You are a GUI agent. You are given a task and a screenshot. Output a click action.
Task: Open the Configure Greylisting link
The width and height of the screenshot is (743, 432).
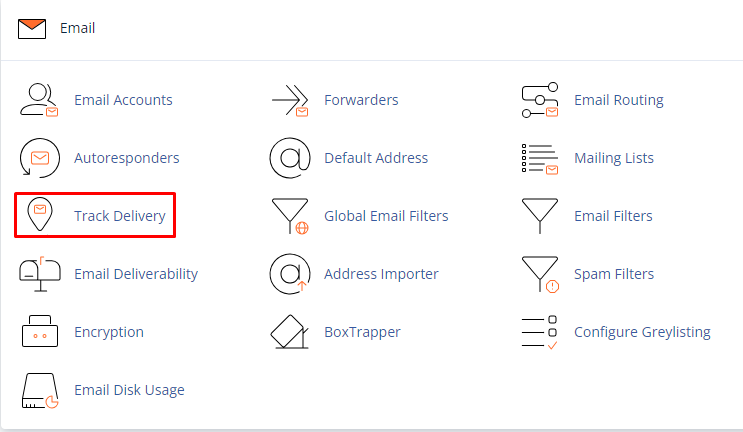tap(642, 332)
